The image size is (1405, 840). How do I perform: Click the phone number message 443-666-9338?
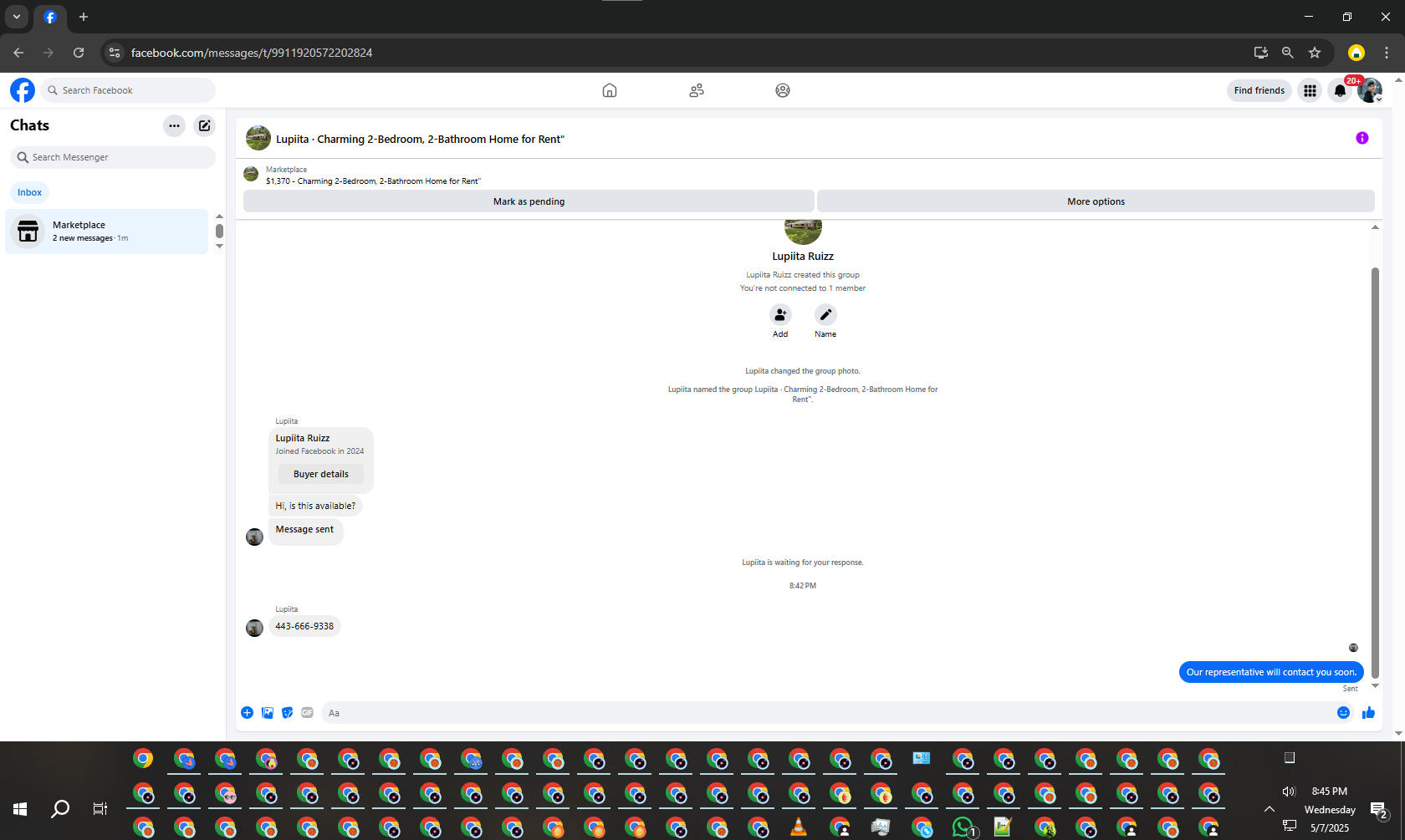tap(304, 626)
